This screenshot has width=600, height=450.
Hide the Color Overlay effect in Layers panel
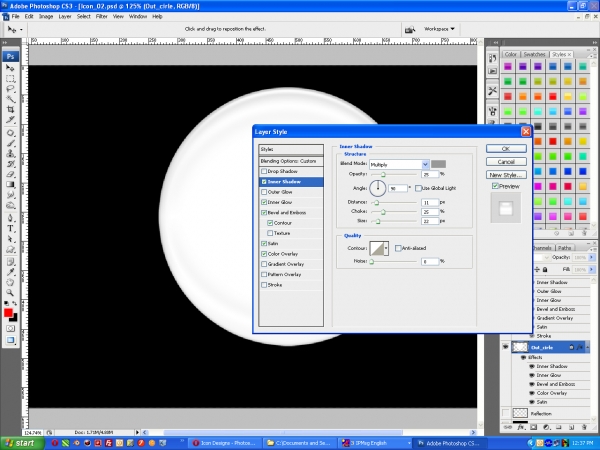coord(532,393)
